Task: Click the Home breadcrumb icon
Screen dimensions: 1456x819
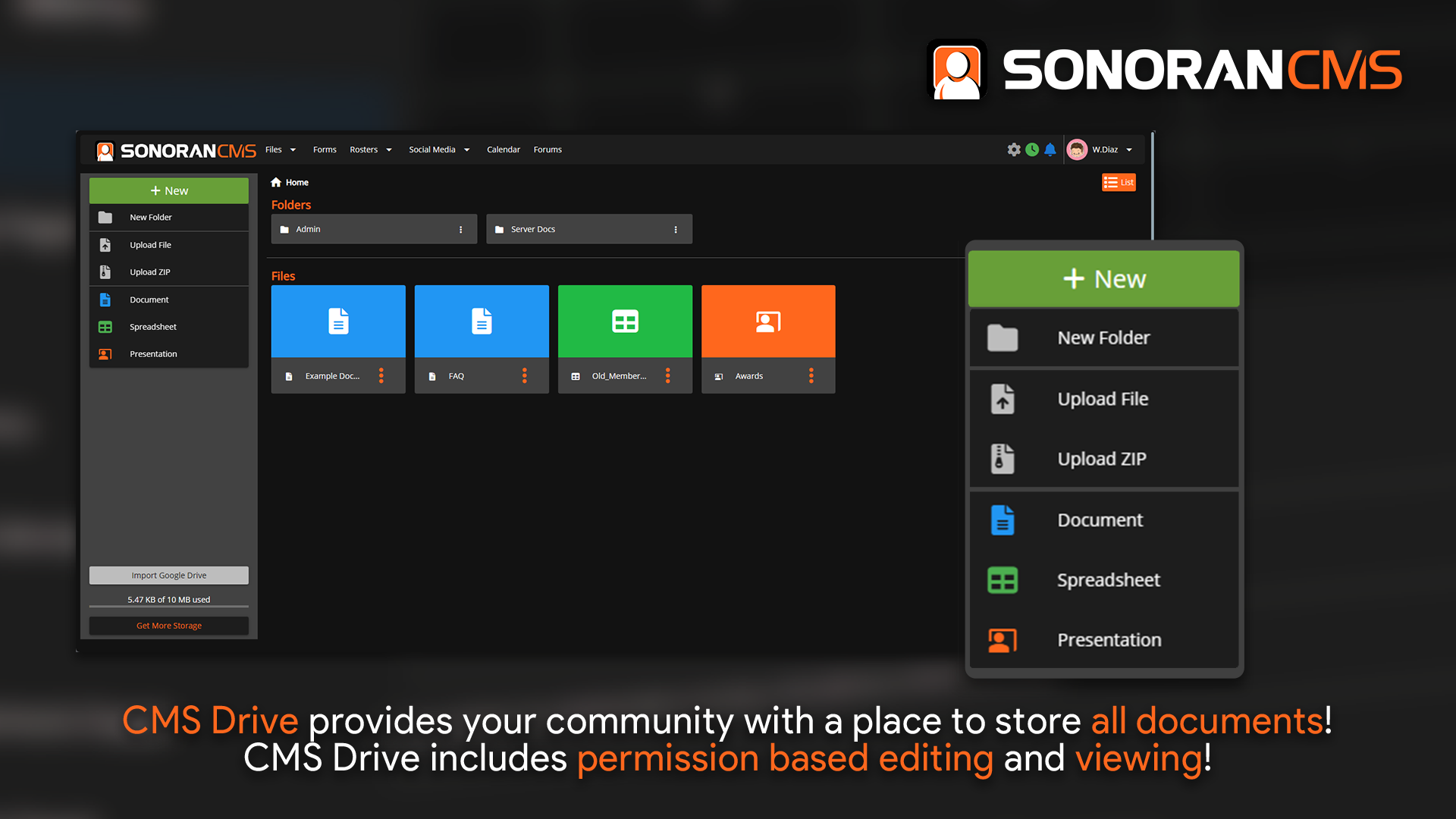Action: tap(276, 182)
